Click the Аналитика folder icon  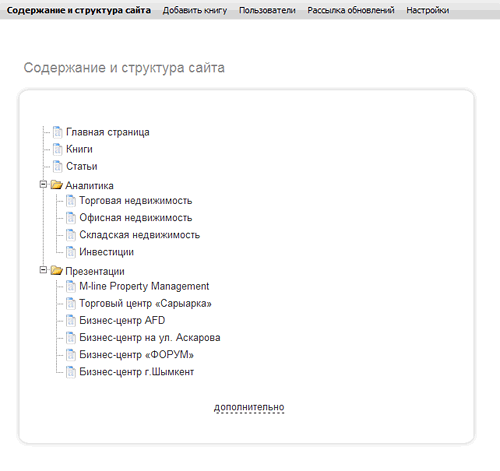(x=57, y=185)
